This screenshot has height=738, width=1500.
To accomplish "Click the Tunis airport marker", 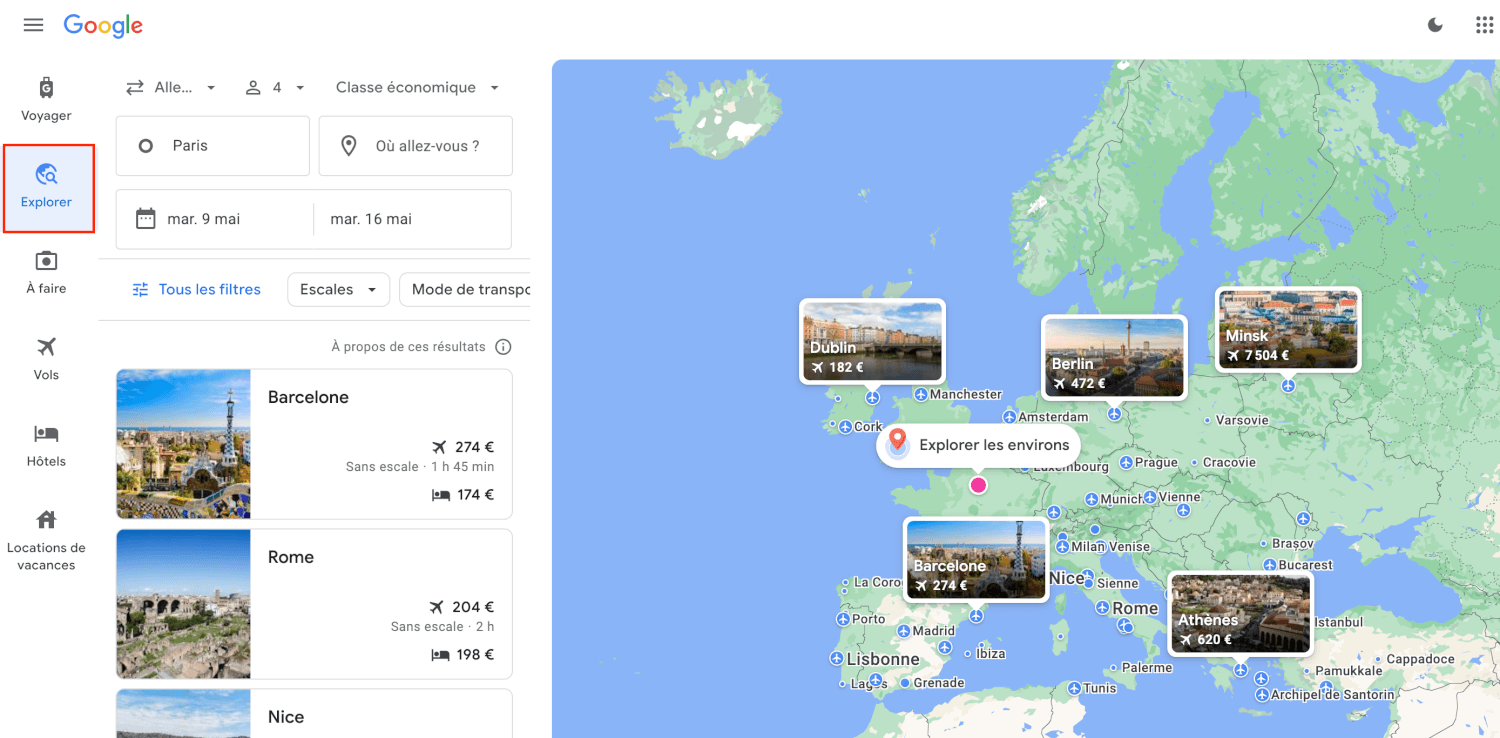I will (x=1075, y=688).
